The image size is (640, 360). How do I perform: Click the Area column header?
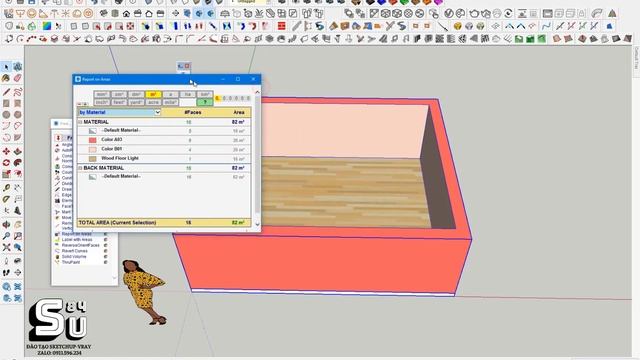(239, 112)
